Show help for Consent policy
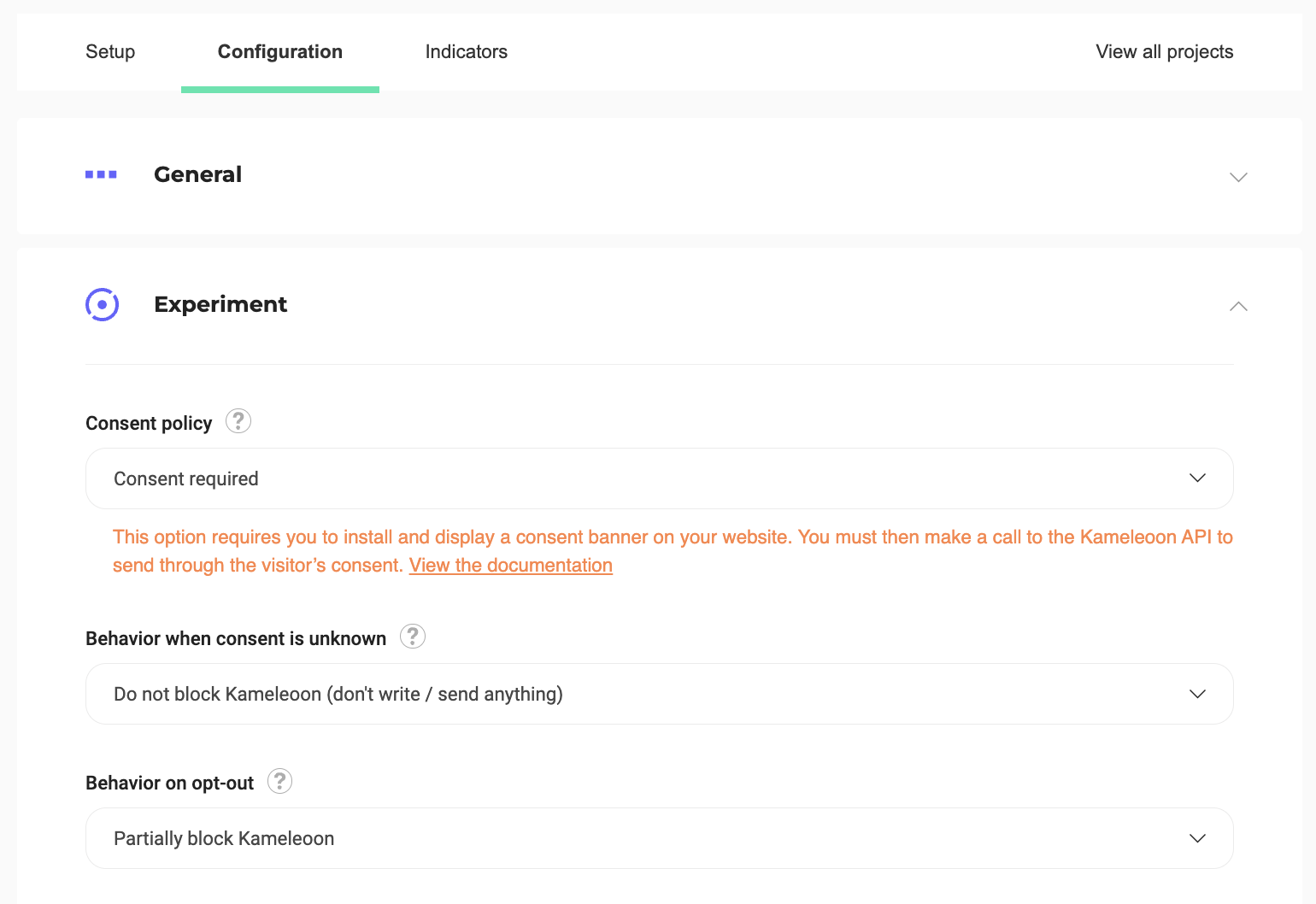 (238, 421)
